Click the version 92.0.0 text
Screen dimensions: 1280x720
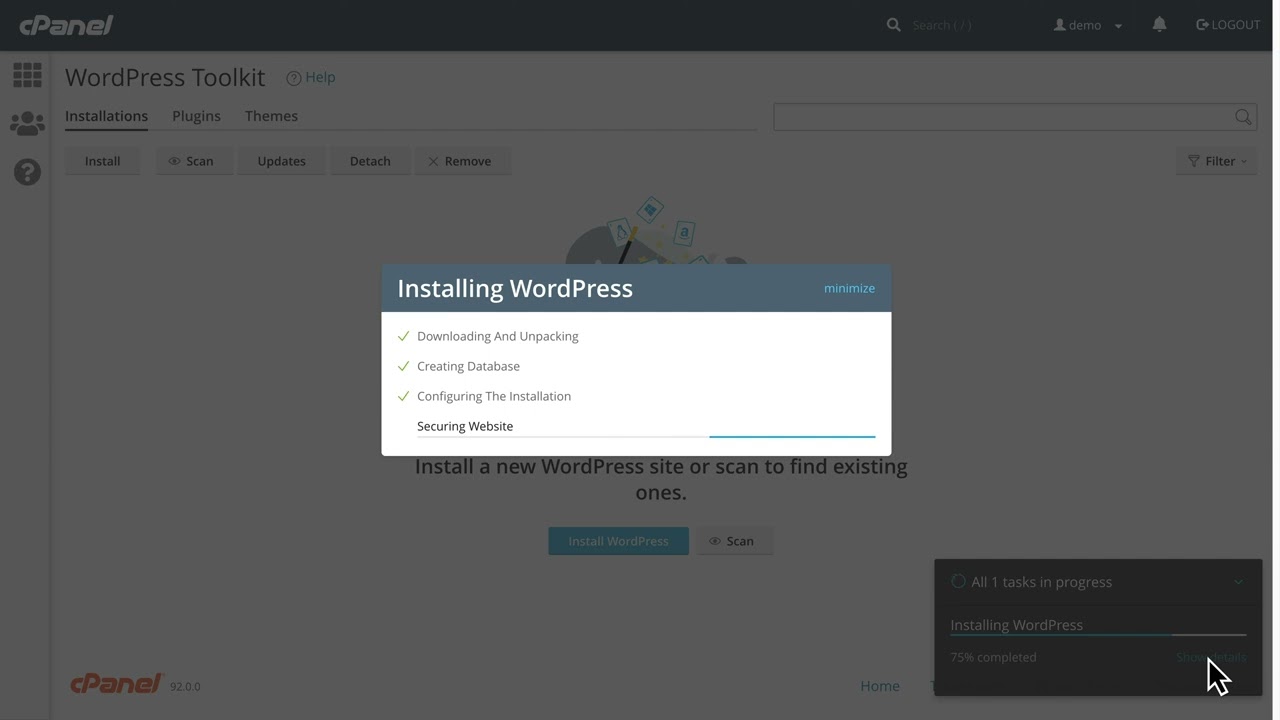185,687
